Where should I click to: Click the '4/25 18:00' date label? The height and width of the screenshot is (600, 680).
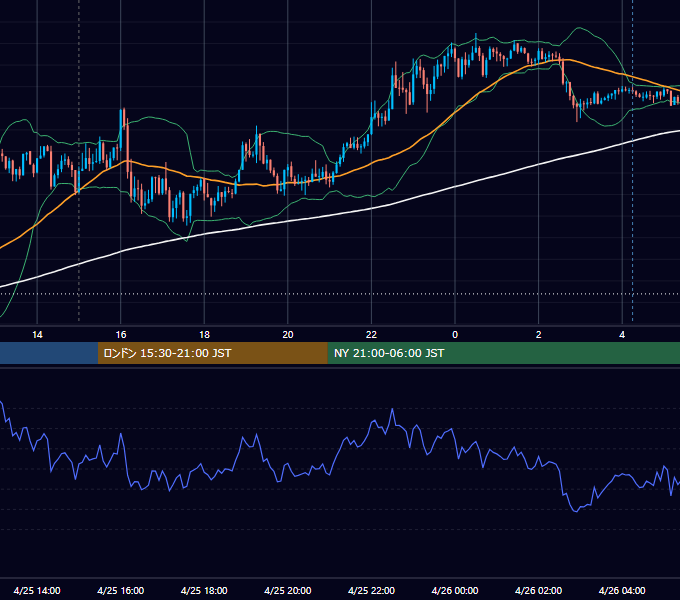(204, 590)
